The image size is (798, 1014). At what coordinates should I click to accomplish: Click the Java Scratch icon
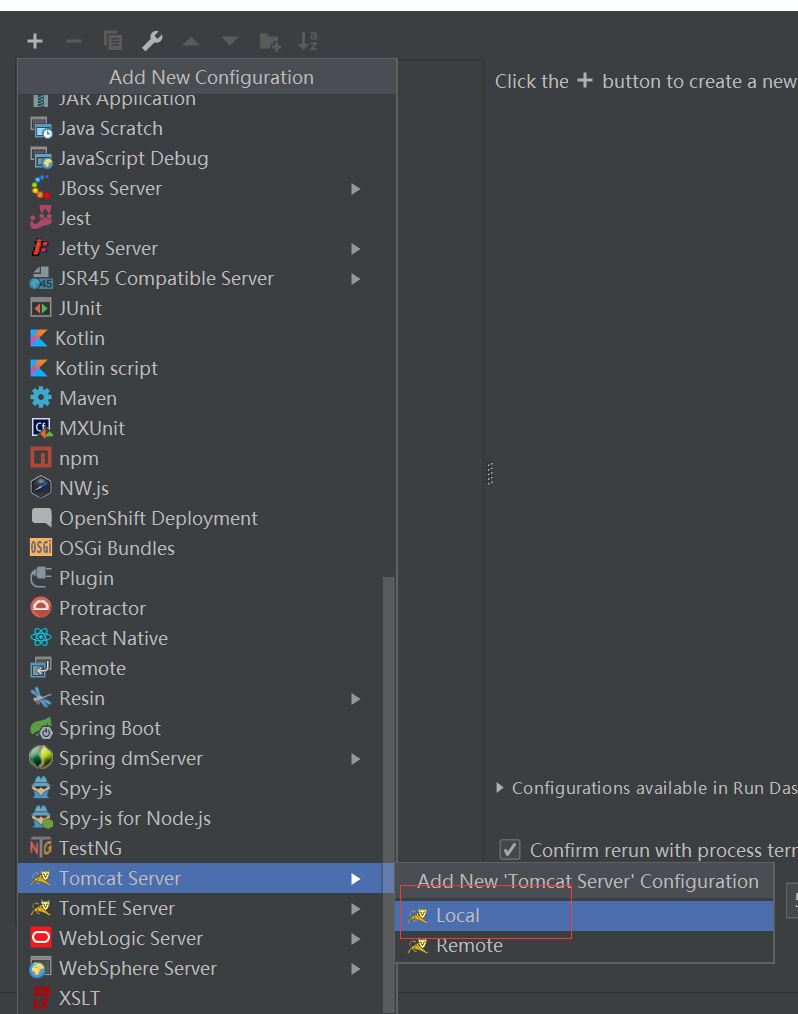pyautogui.click(x=41, y=128)
